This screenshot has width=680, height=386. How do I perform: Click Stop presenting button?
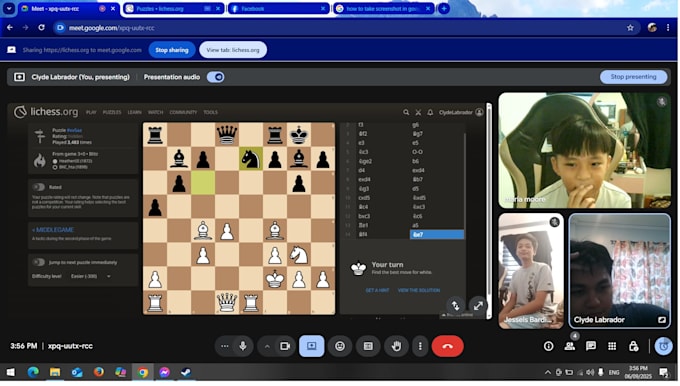click(633, 77)
